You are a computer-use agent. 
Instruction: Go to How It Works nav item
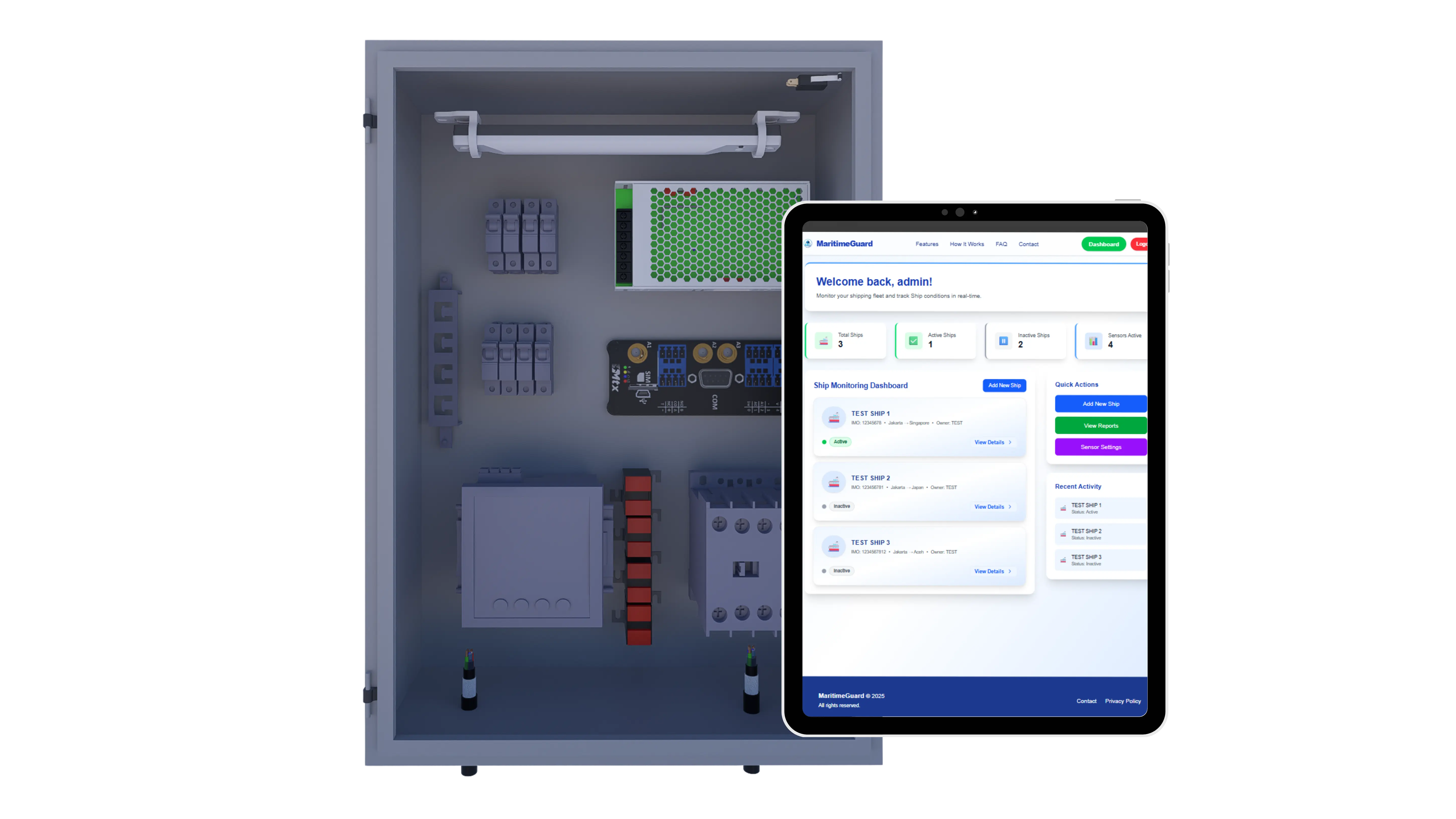[x=967, y=244]
